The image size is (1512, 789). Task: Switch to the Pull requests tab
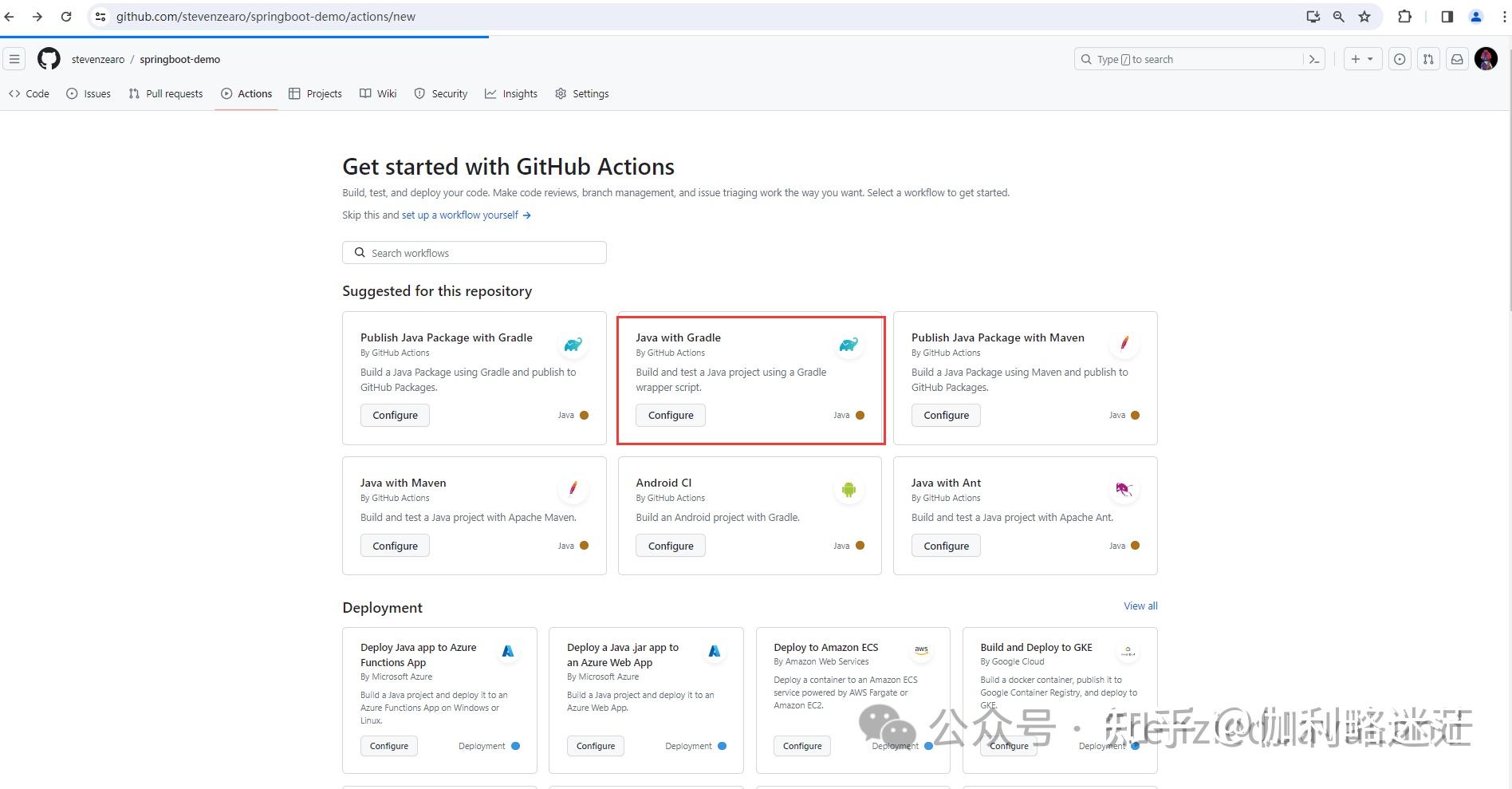tap(166, 93)
